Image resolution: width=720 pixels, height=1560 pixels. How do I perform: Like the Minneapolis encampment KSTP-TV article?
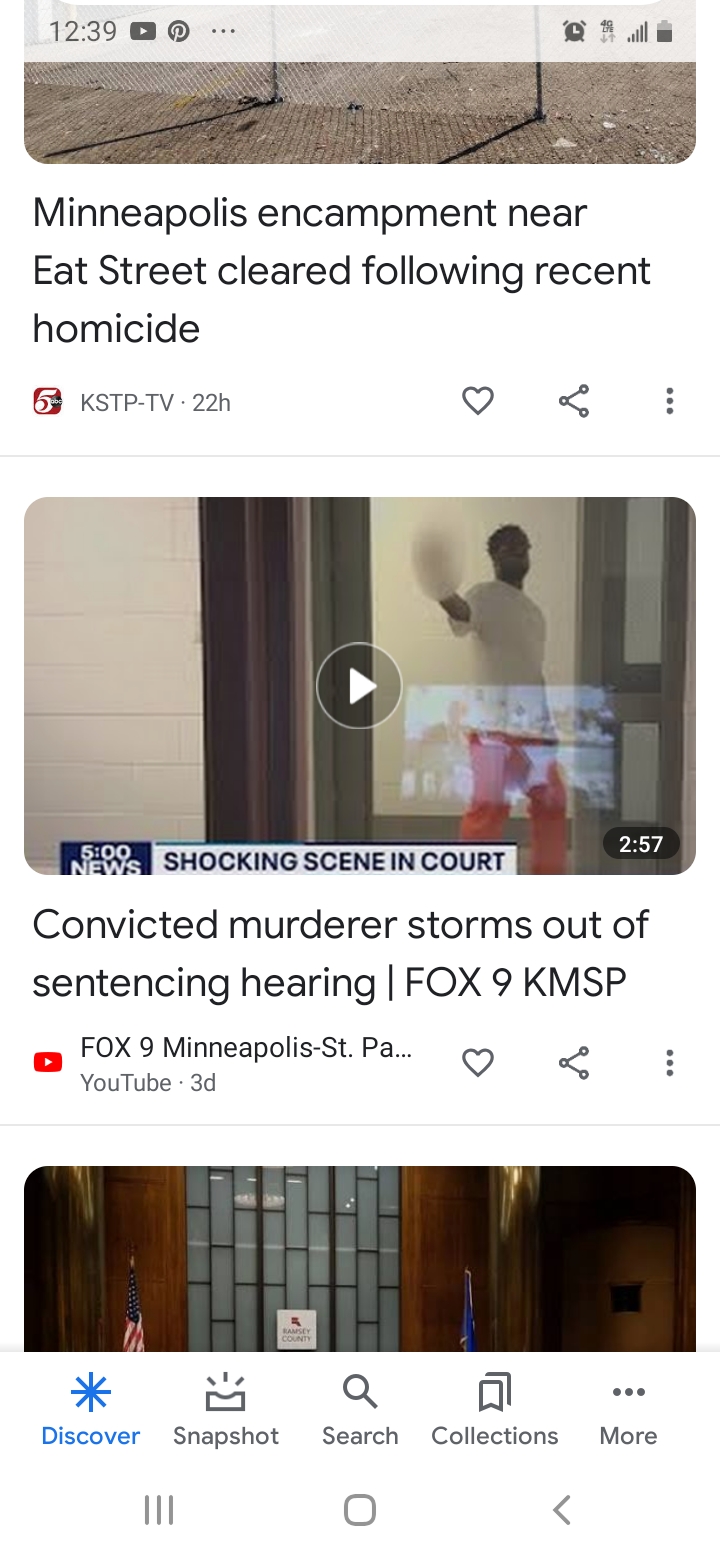pyautogui.click(x=478, y=401)
